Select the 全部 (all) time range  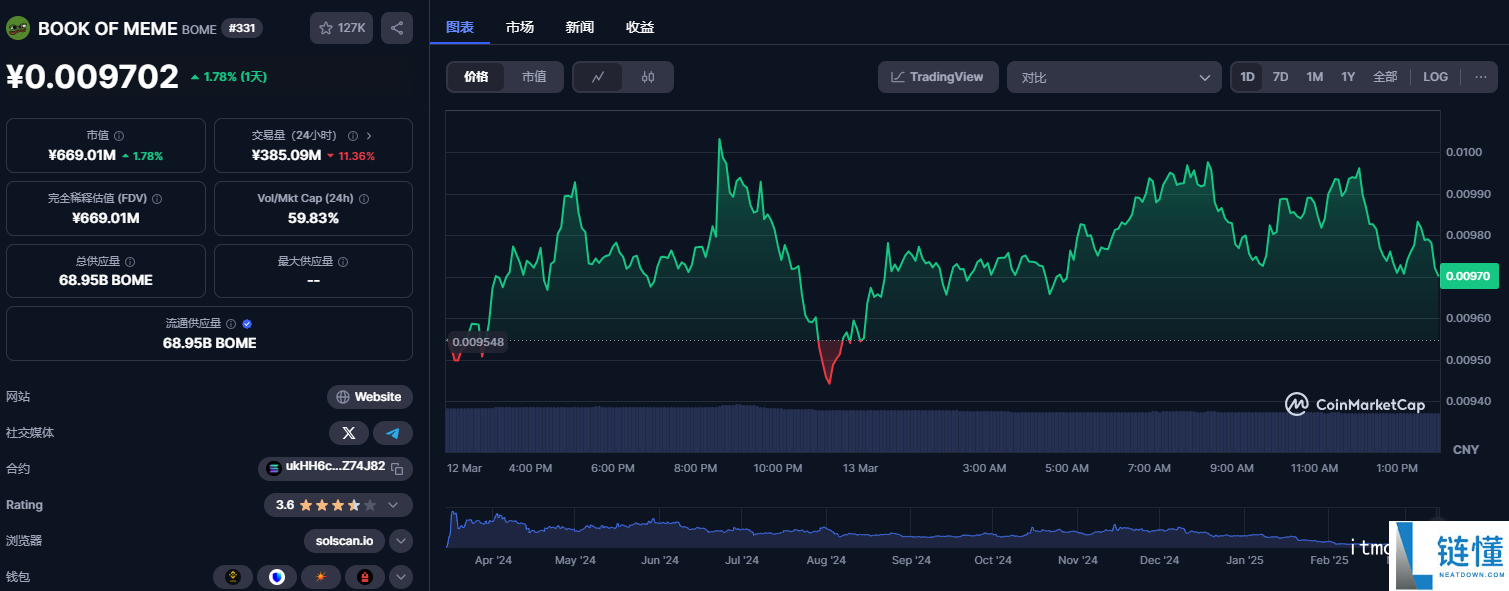coord(1385,77)
